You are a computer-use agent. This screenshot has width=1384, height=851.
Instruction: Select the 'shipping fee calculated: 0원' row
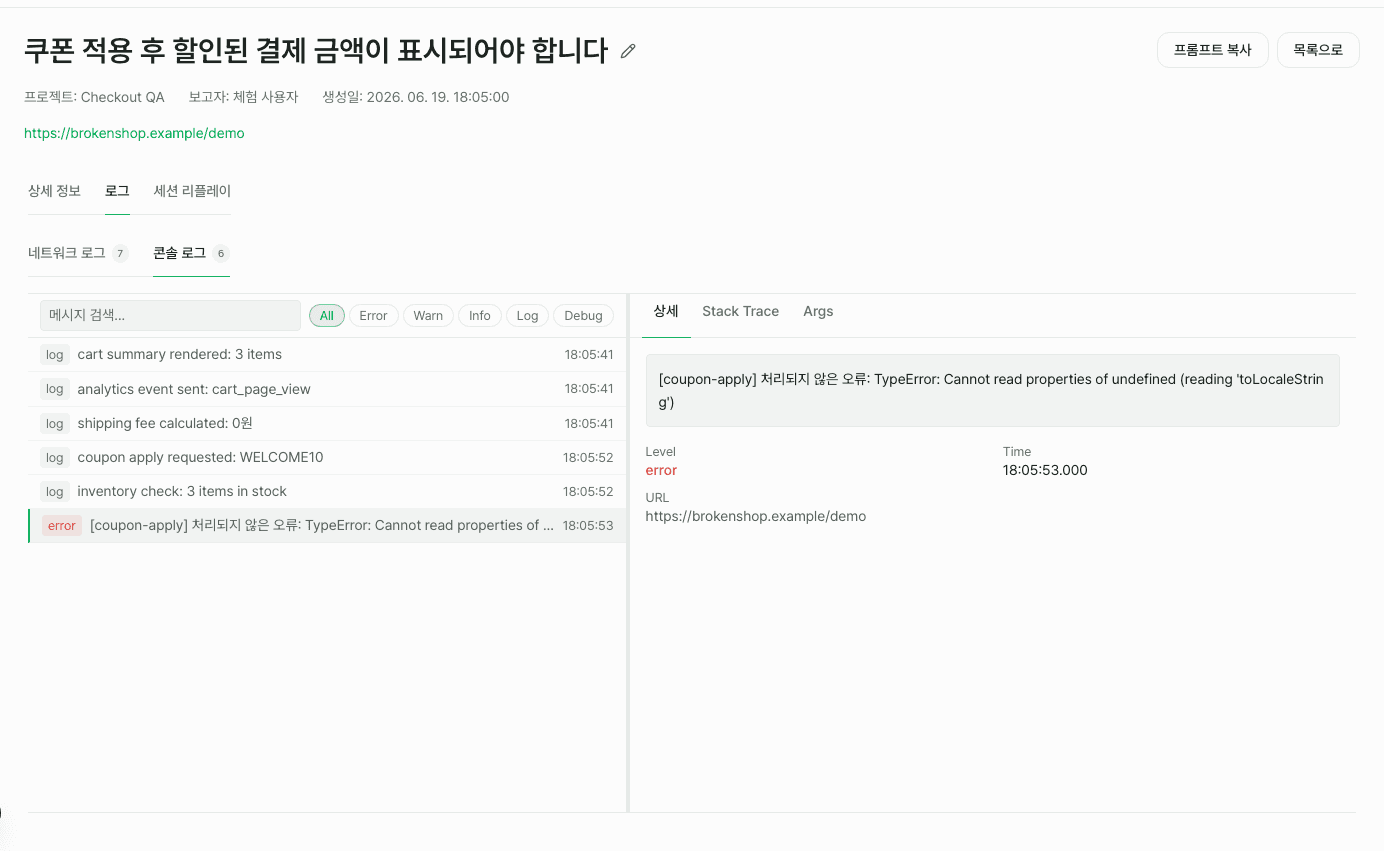click(x=327, y=423)
